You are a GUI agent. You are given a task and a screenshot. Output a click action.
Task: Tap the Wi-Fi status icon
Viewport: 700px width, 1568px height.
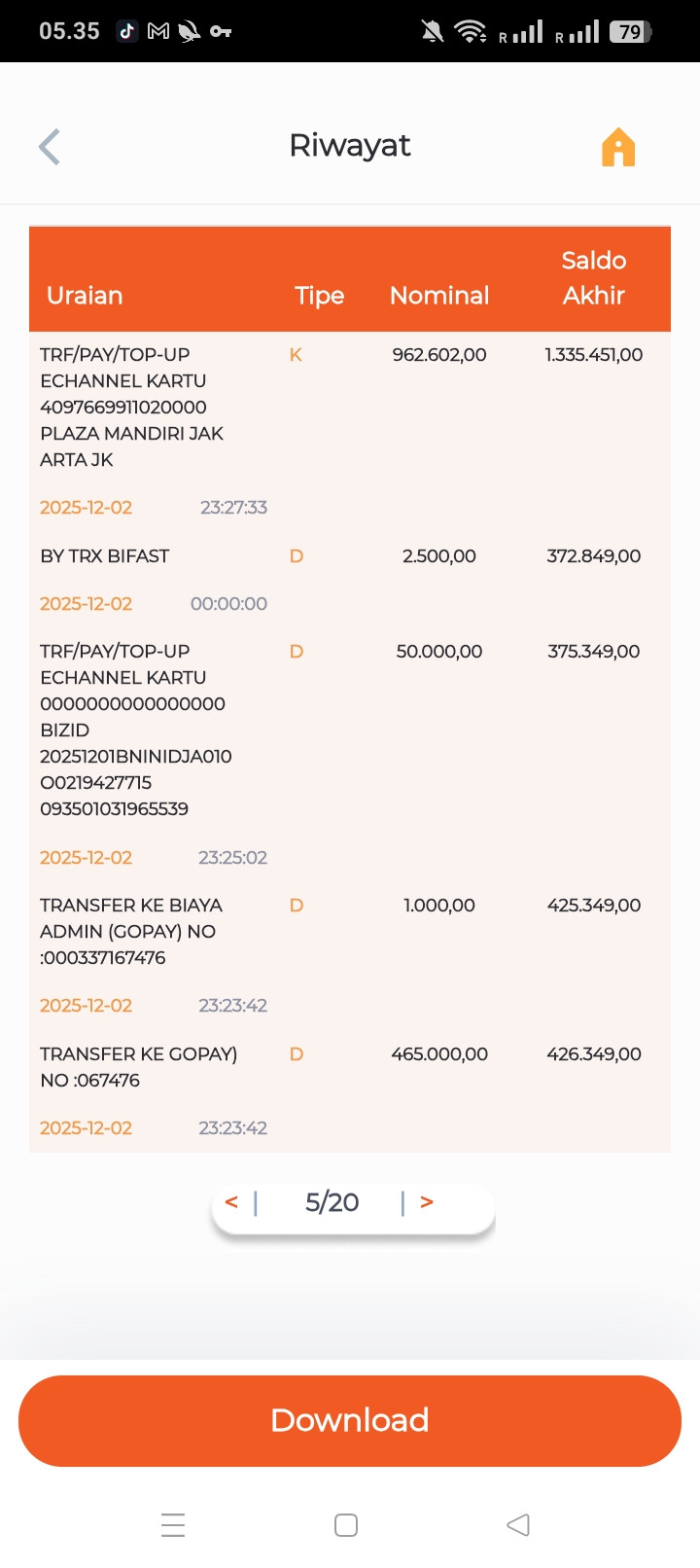472,31
